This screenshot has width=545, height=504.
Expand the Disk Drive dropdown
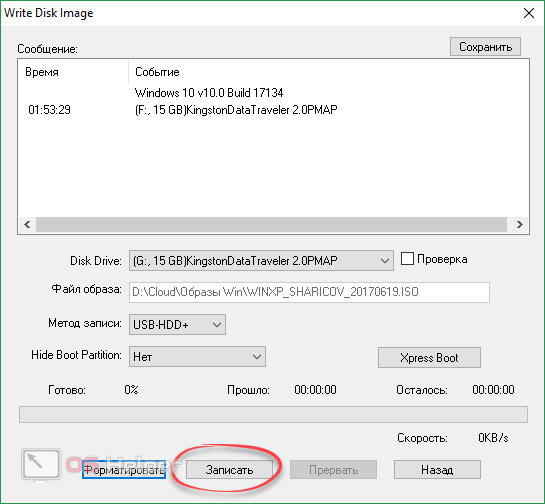click(261, 260)
